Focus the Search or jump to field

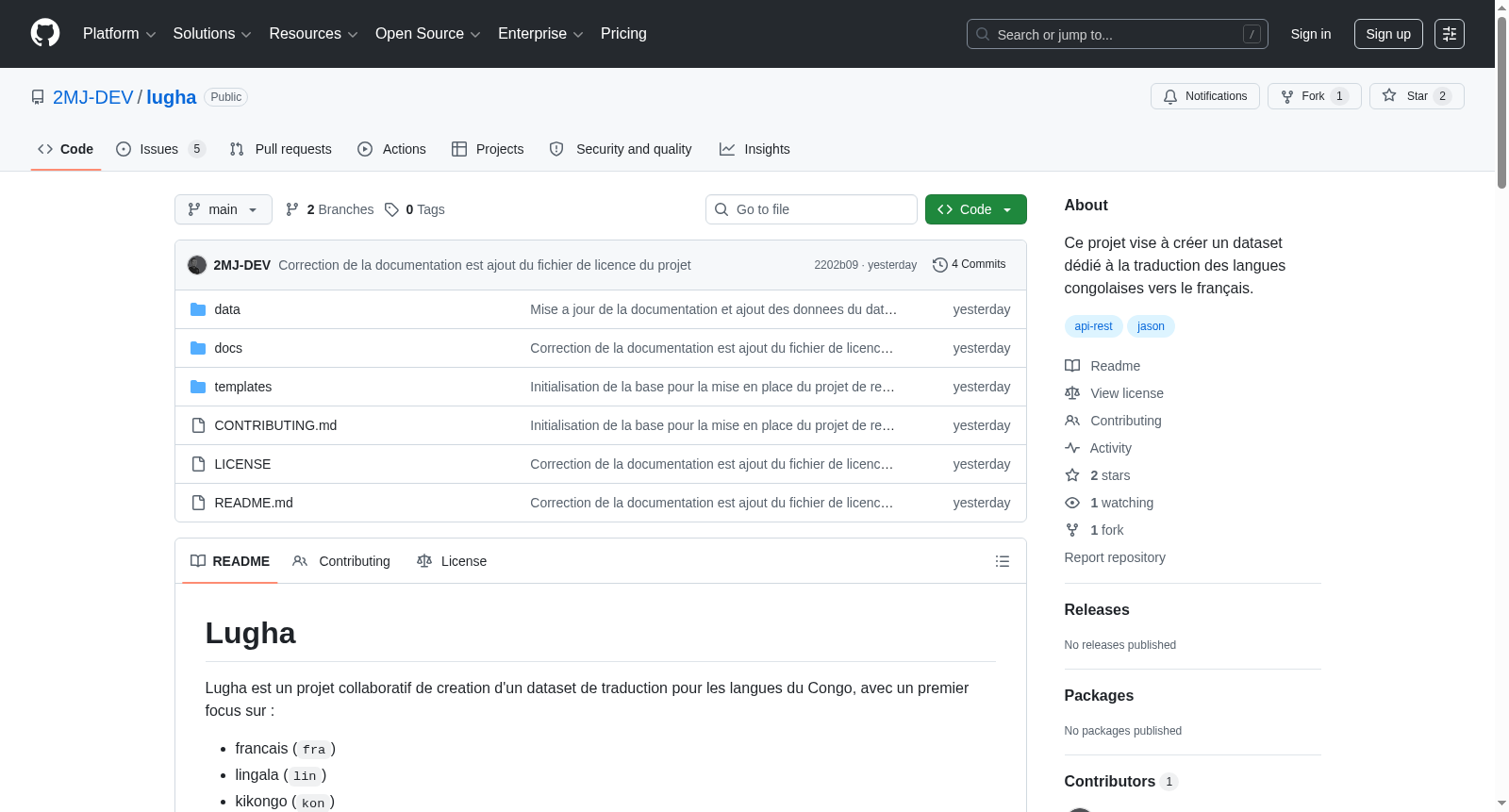[1118, 34]
